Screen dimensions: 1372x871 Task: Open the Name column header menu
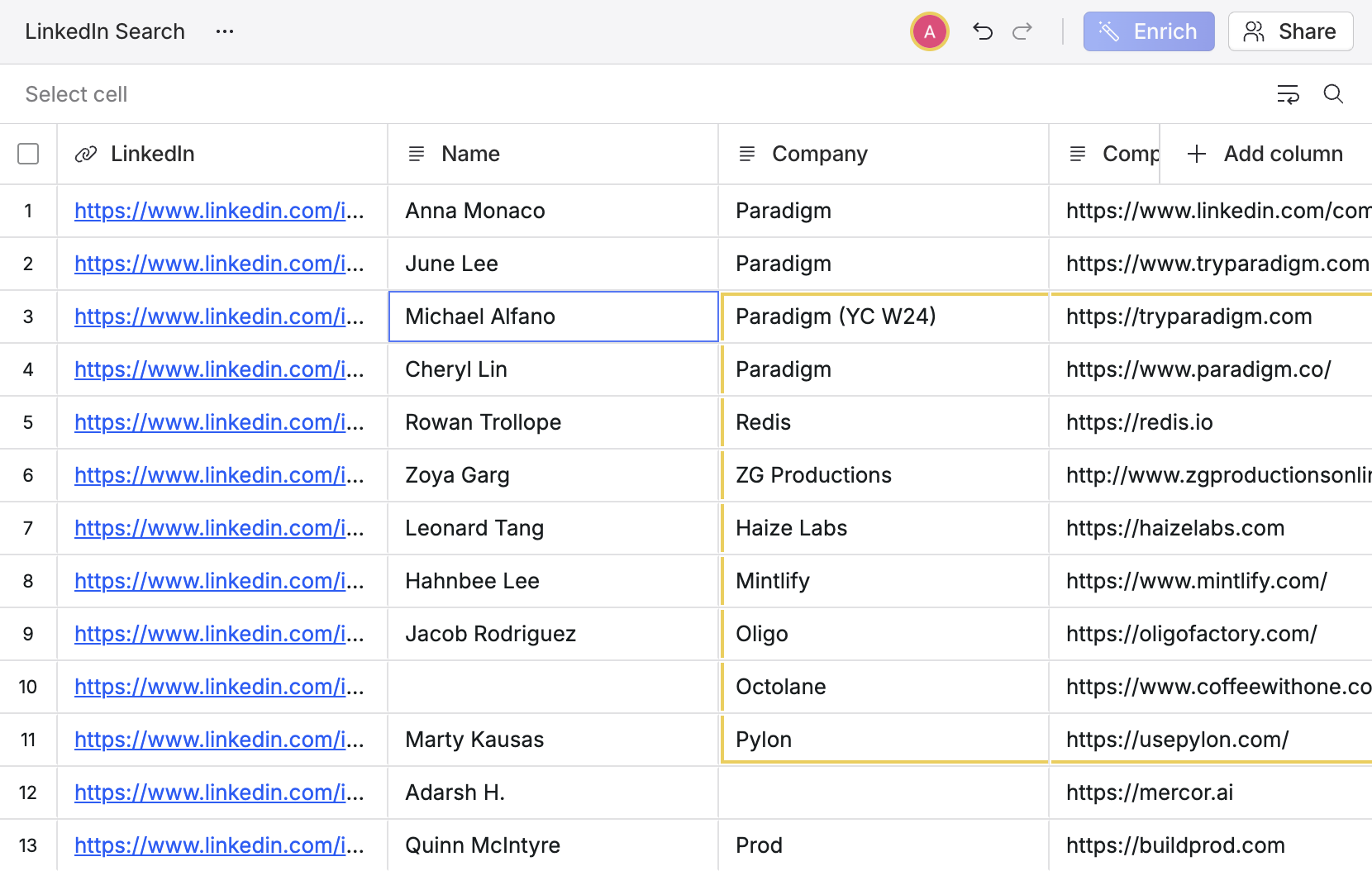553,154
